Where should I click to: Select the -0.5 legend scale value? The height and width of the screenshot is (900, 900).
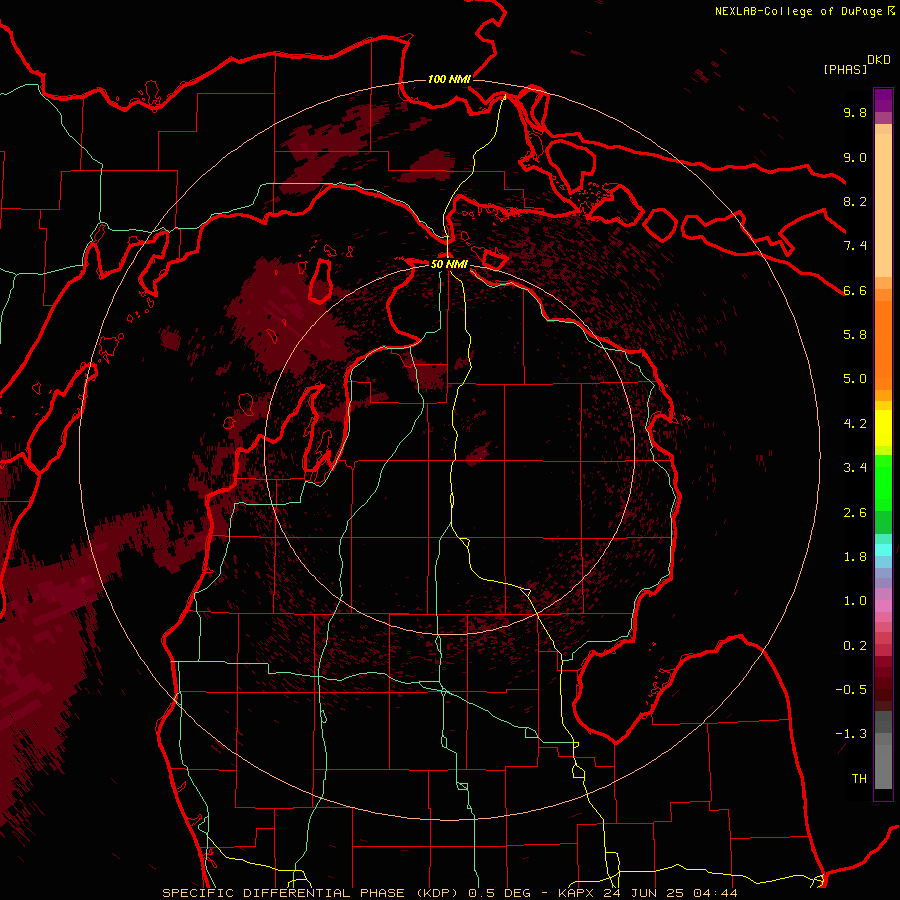click(851, 689)
